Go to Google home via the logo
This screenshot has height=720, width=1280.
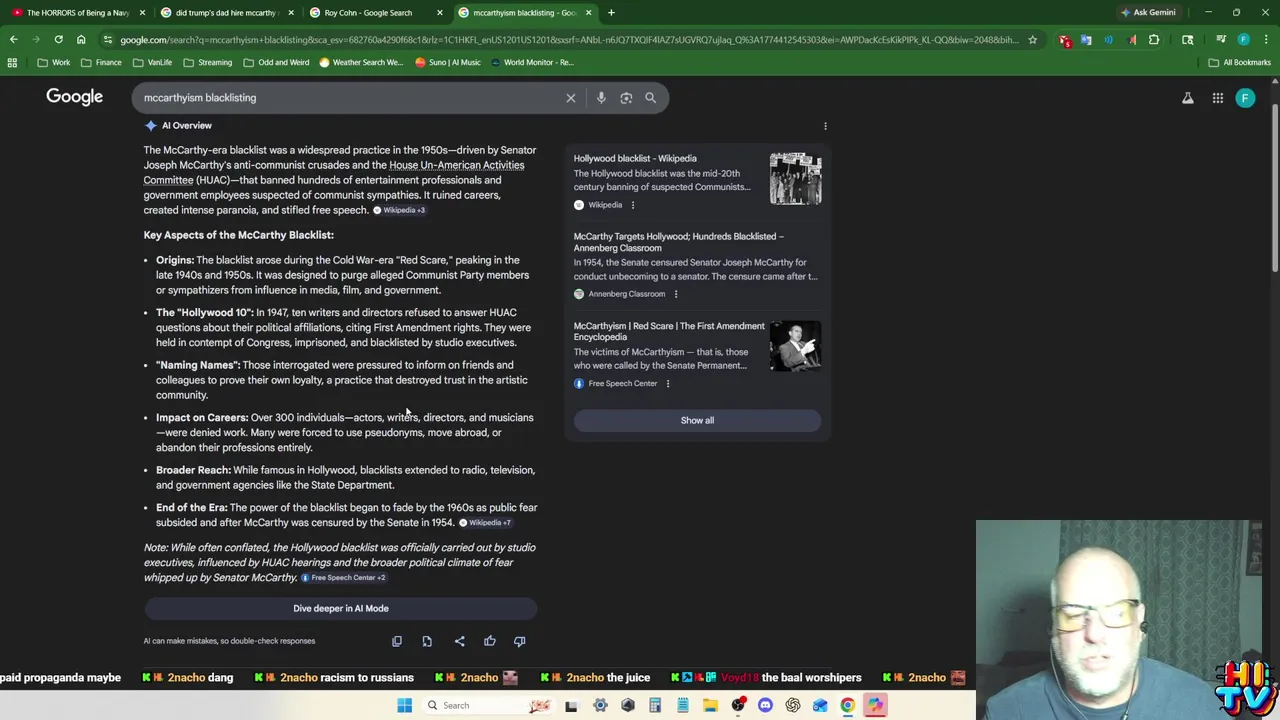[x=74, y=97]
